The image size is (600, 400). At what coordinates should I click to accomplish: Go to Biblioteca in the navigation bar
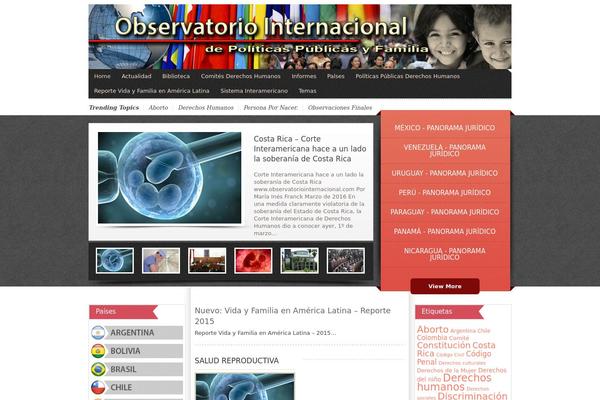coord(176,76)
